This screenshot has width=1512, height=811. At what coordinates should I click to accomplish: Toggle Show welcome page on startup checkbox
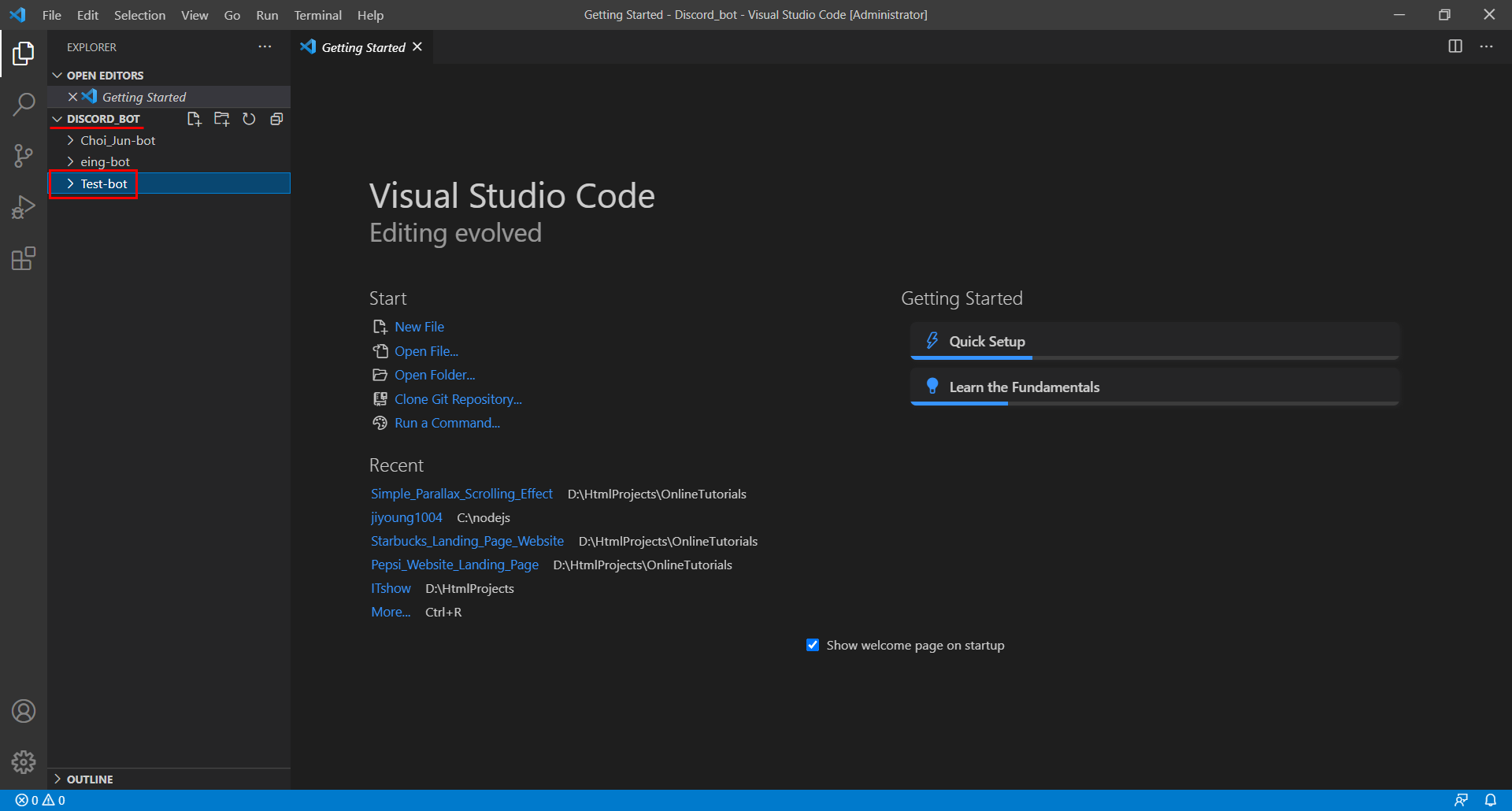click(x=813, y=645)
